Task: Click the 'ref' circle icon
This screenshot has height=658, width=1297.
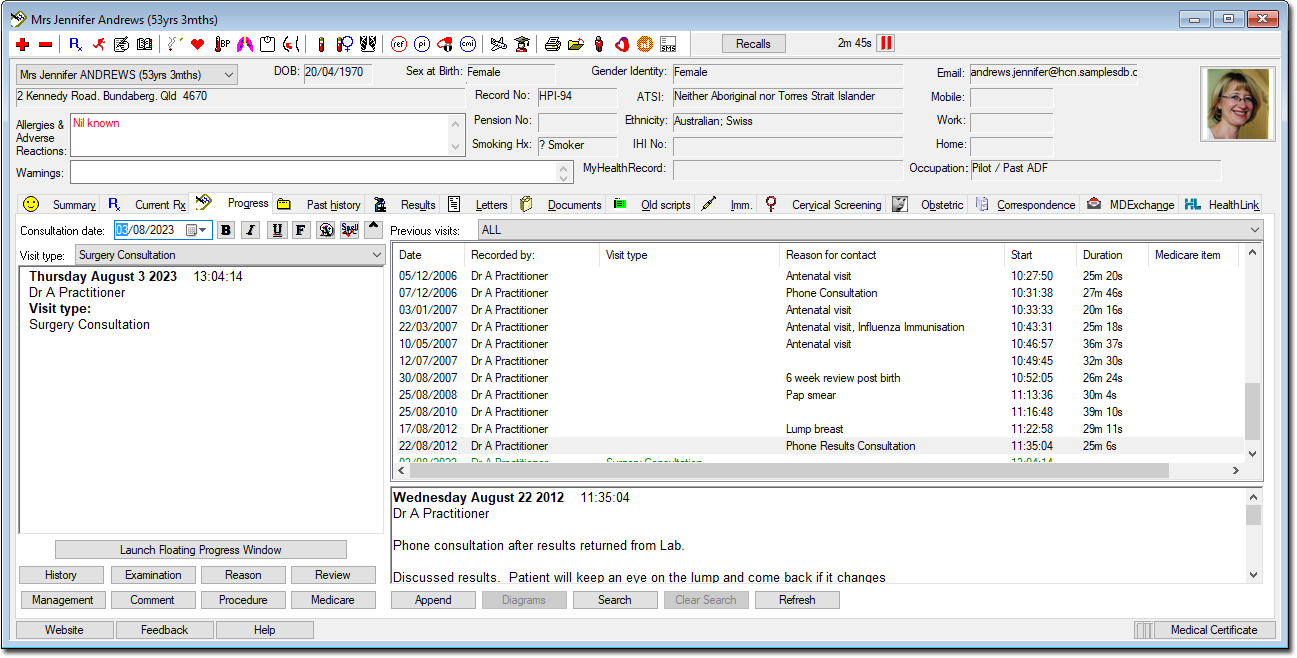Action: 399,44
